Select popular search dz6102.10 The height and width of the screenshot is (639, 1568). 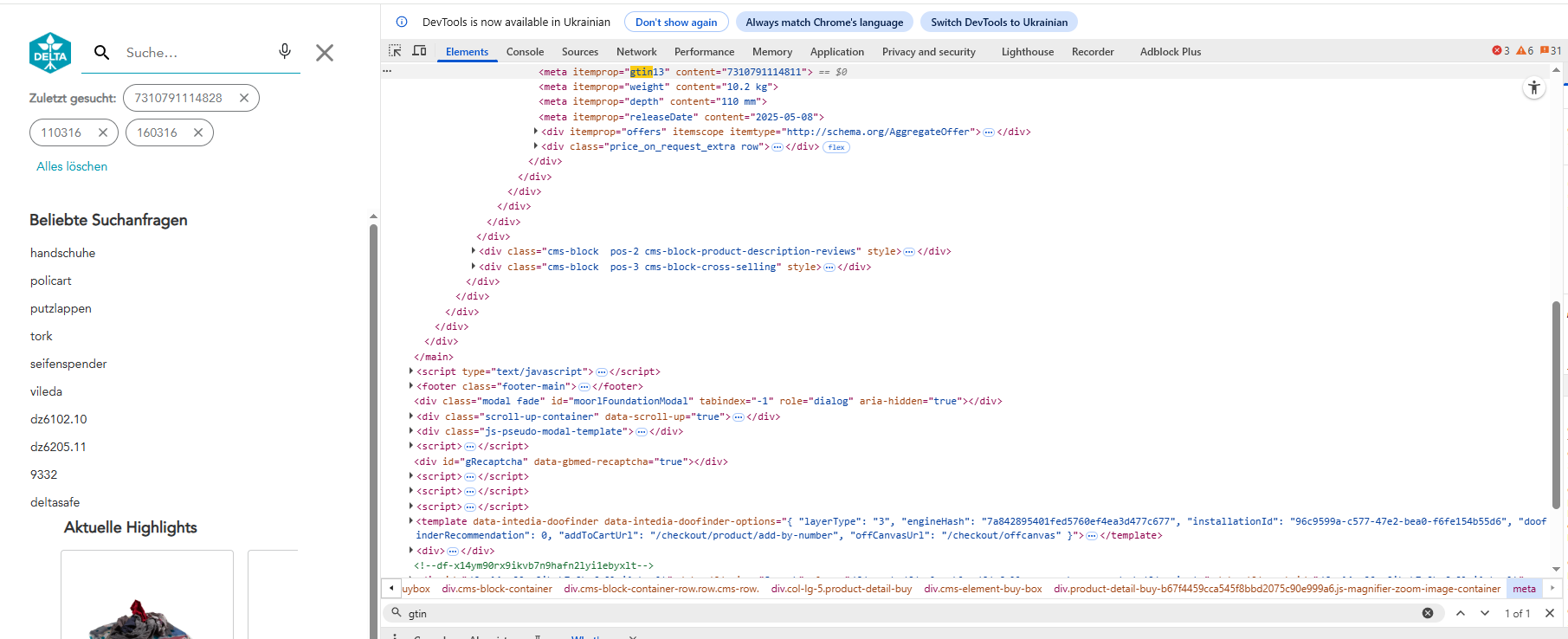tap(59, 419)
